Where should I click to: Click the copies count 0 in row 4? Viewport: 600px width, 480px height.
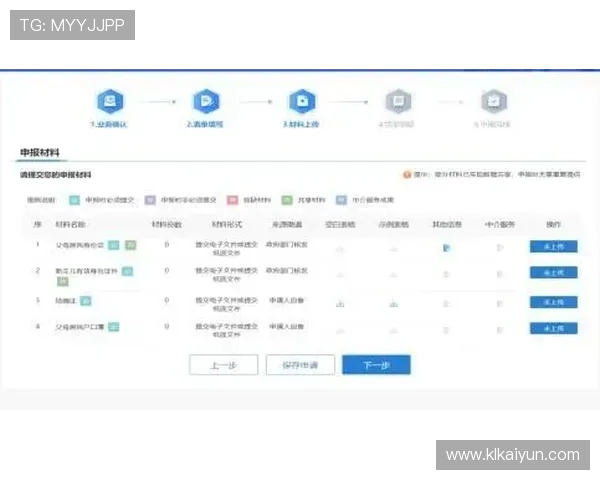(167, 327)
